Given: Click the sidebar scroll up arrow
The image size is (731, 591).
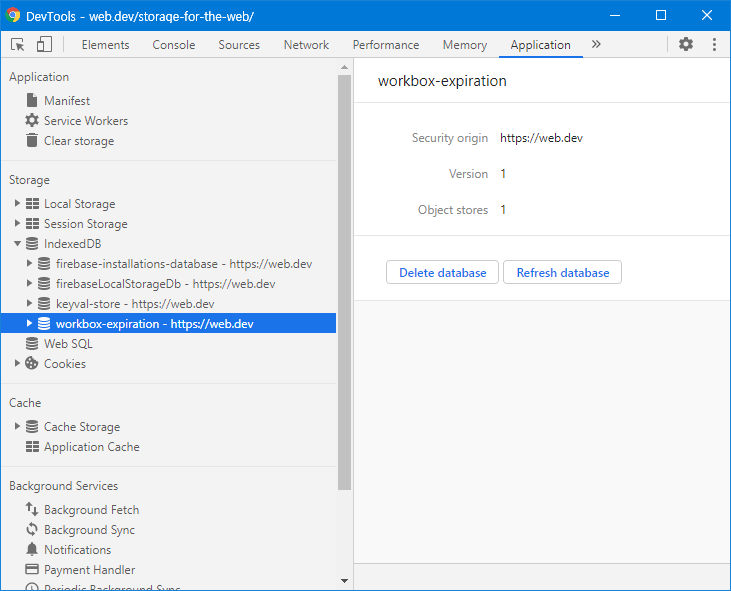Looking at the screenshot, I should [345, 68].
